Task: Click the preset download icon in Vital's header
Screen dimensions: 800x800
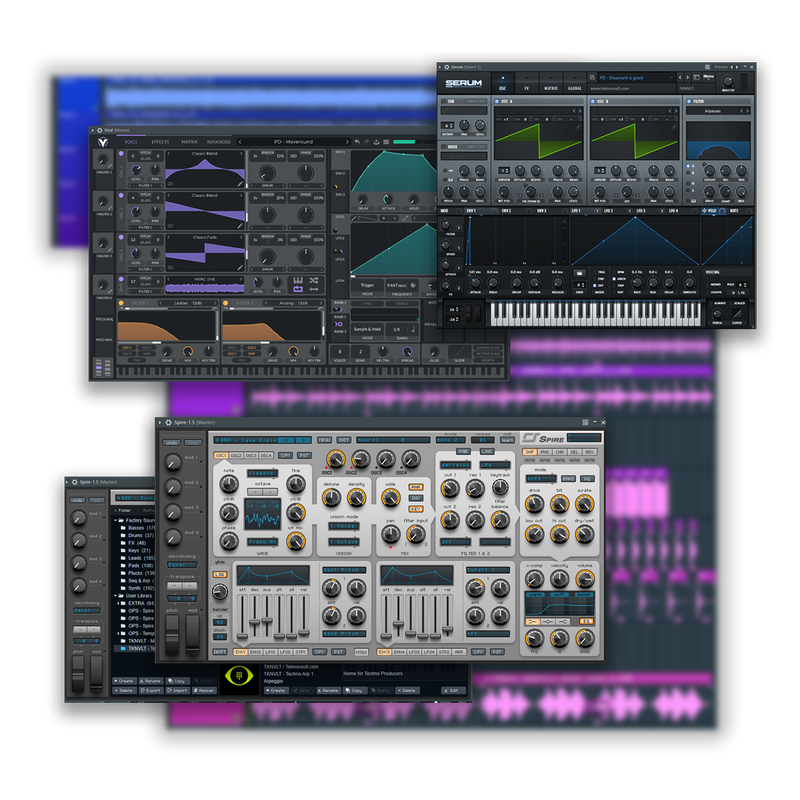Action: pyautogui.click(x=376, y=142)
